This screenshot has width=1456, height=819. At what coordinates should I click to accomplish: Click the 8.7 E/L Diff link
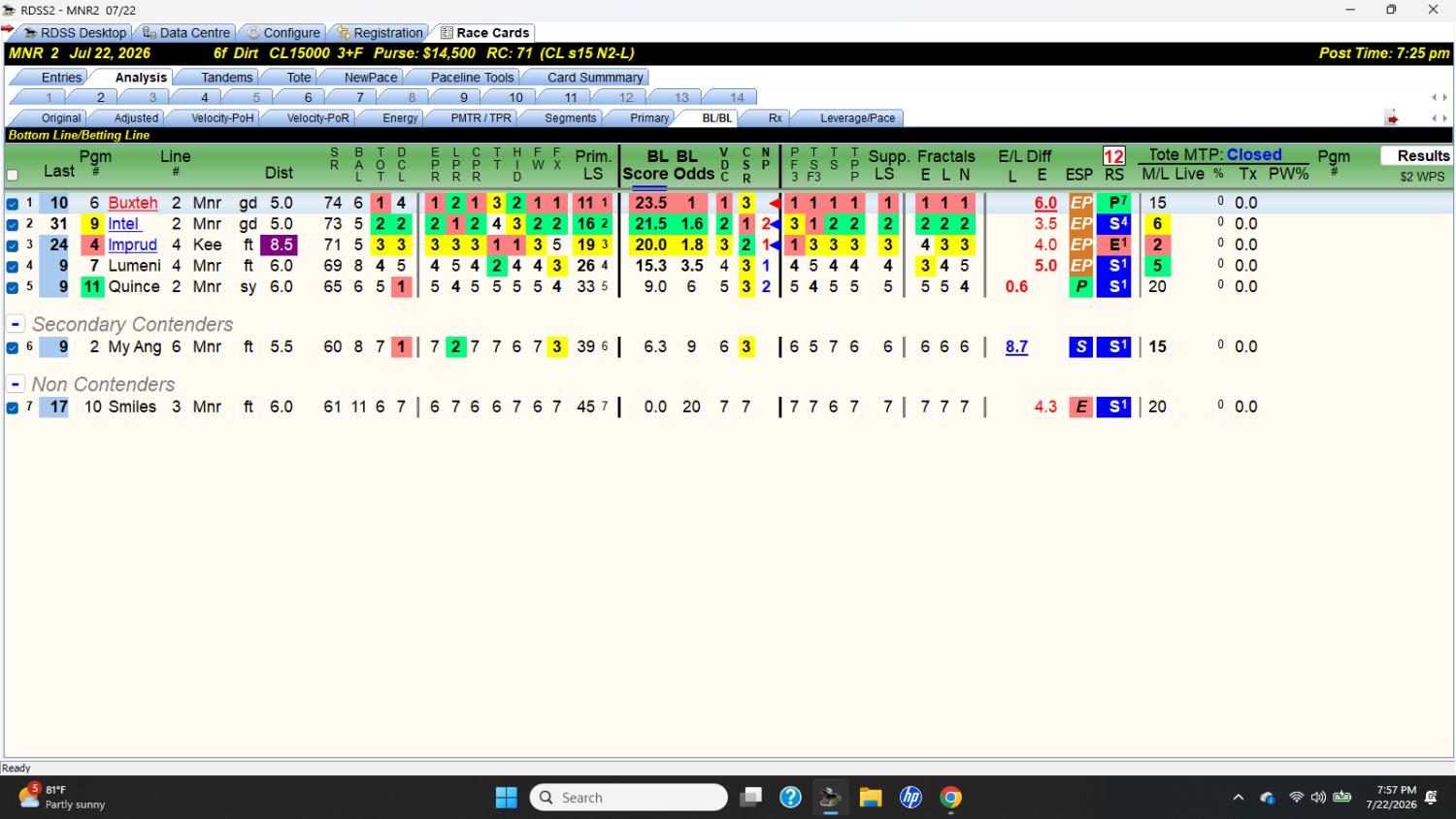[x=1016, y=346]
